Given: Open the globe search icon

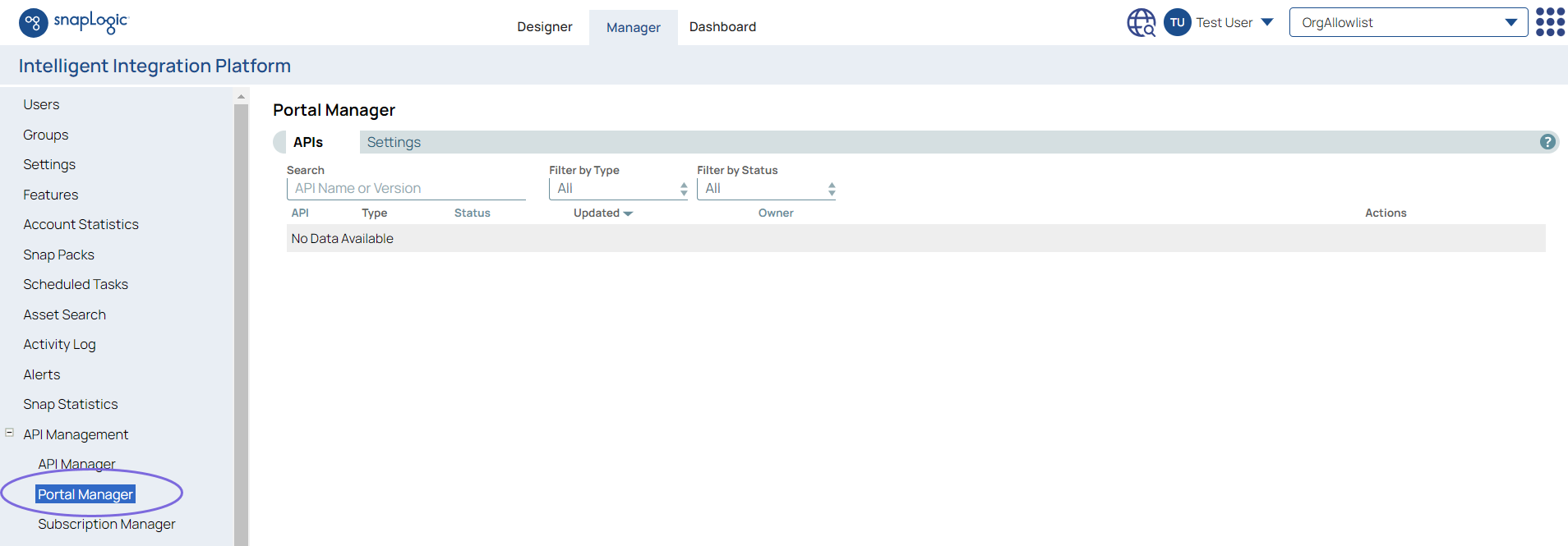Looking at the screenshot, I should 1141,22.
